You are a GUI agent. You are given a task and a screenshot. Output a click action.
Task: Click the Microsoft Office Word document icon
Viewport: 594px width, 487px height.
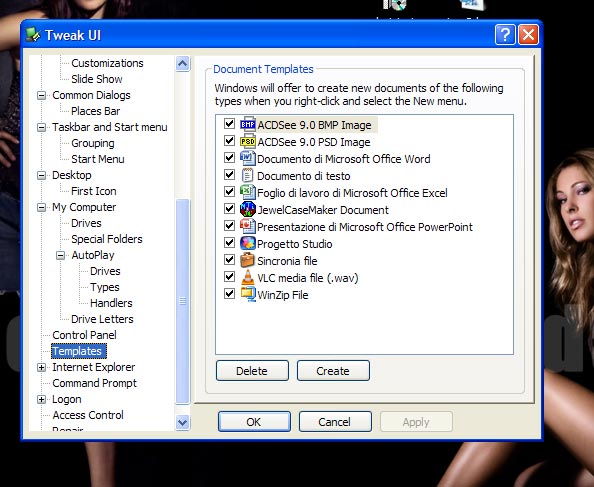click(x=248, y=158)
